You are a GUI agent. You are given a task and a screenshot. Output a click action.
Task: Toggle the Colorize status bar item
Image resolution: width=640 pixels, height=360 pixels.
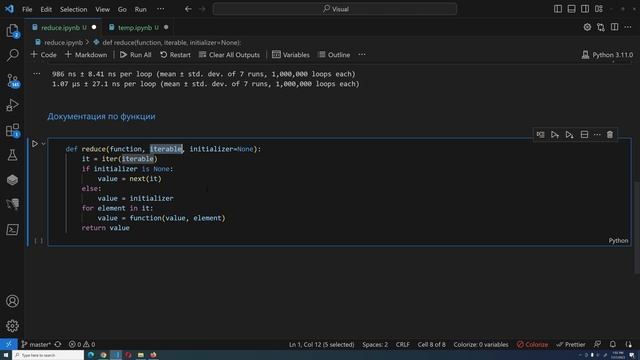(x=532, y=344)
